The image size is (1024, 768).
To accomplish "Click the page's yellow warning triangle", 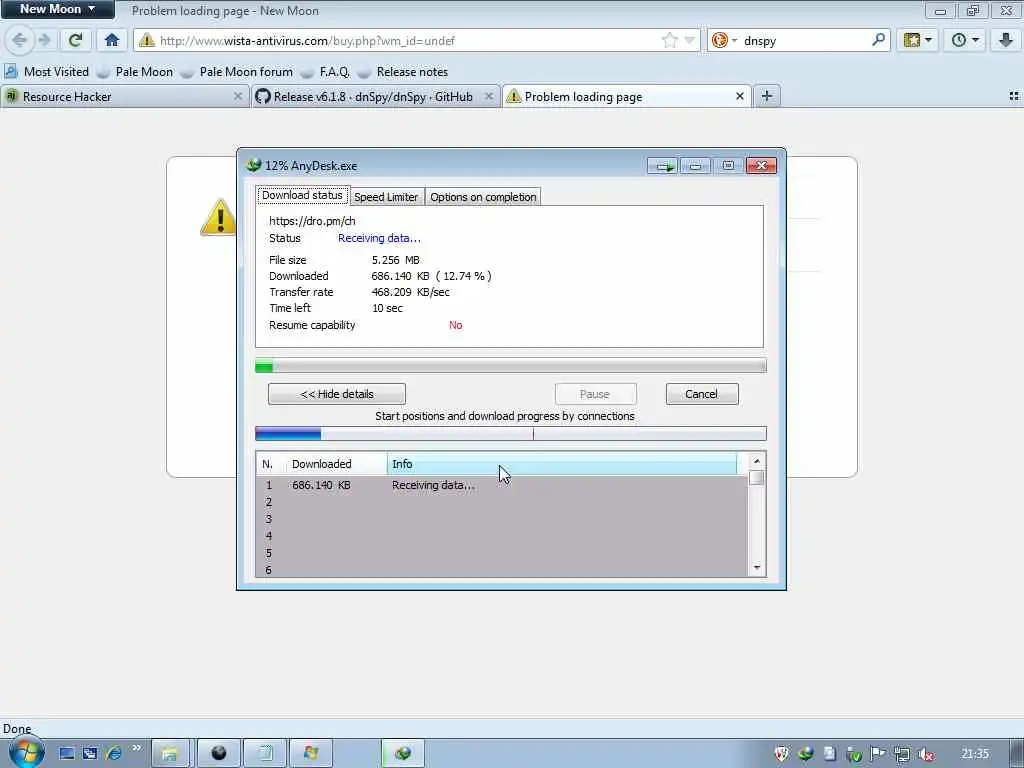I will [x=219, y=217].
